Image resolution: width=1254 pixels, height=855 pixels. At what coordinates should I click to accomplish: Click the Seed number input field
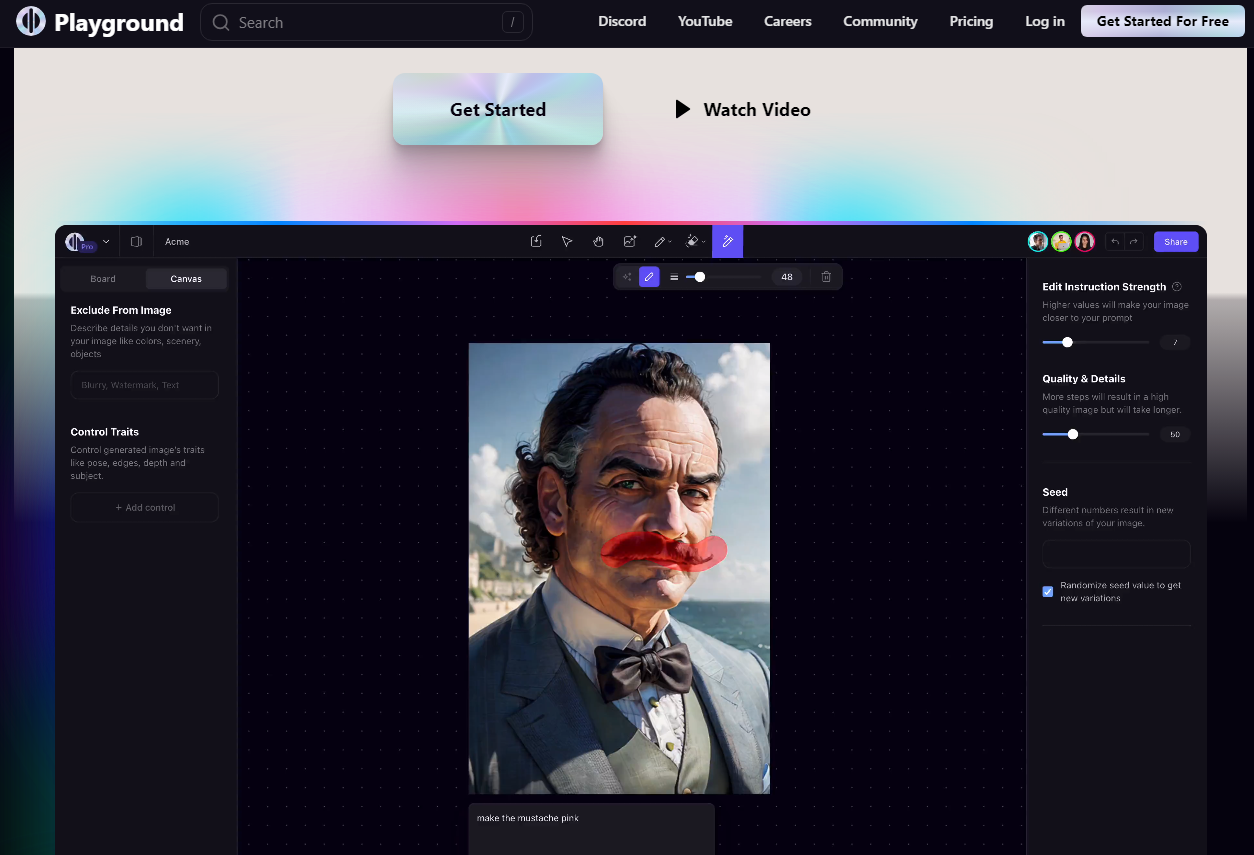(x=1117, y=554)
